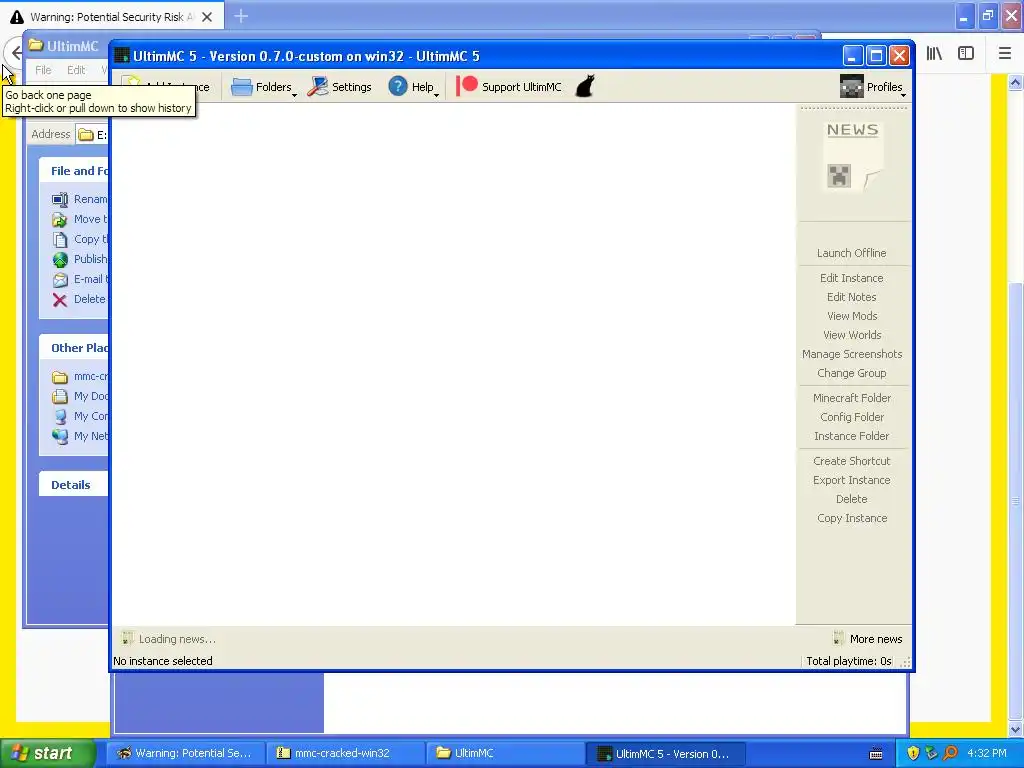Screen dimensions: 1024x768
Task: Click Export Instance in the sidebar
Action: (x=852, y=480)
